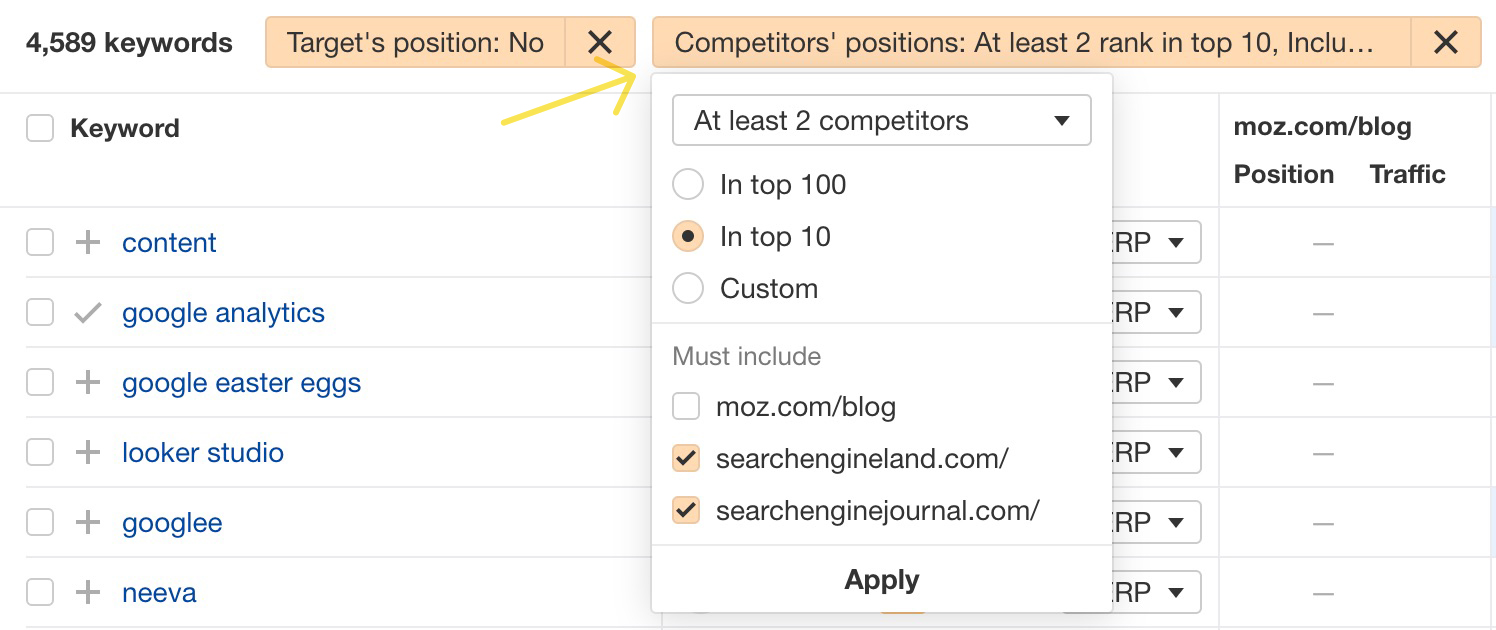Click the plus icon beside "content"
Image resolution: width=1496 pixels, height=630 pixels.
90,242
